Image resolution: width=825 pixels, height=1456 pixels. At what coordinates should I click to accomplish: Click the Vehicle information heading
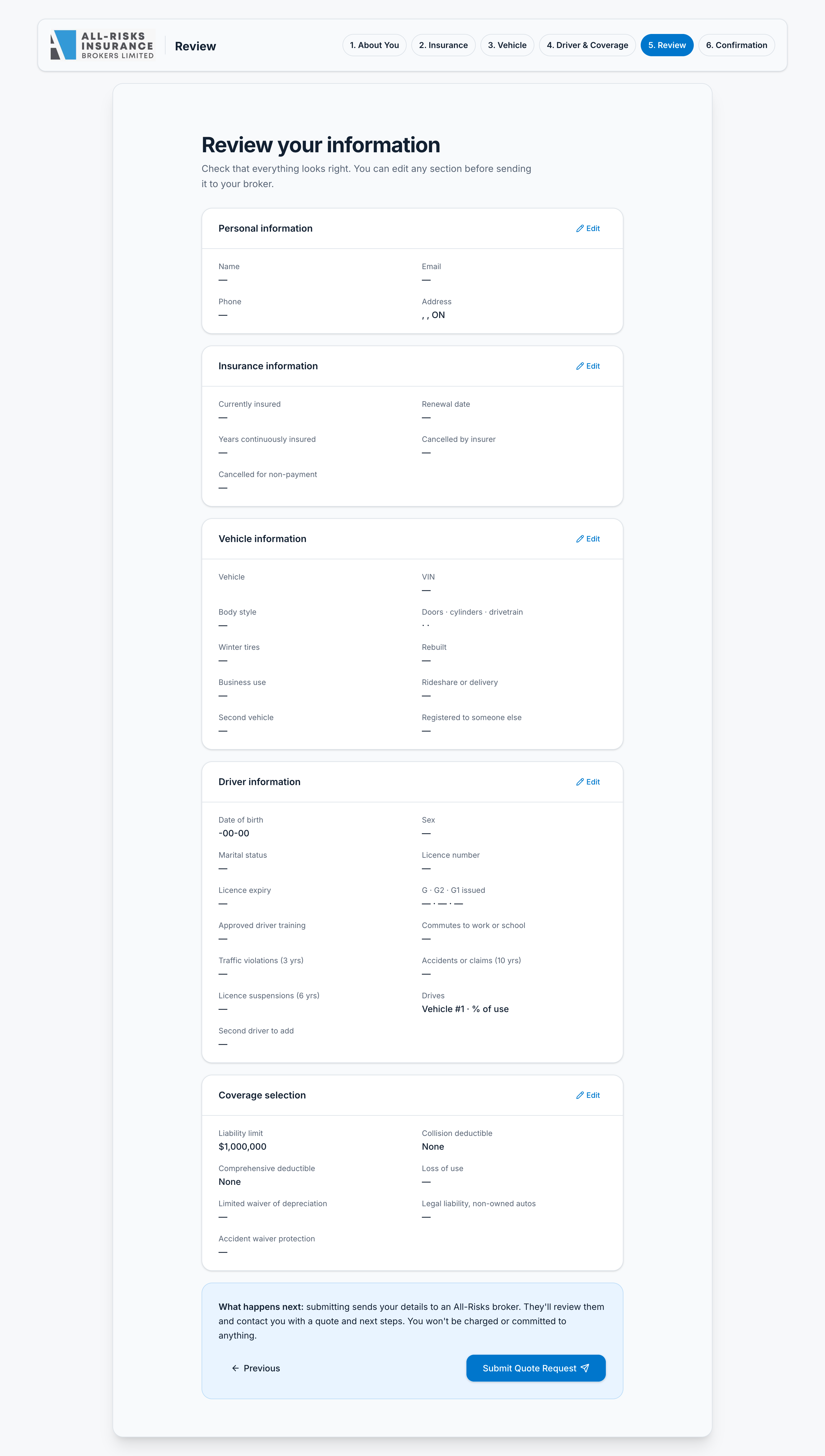tap(262, 539)
